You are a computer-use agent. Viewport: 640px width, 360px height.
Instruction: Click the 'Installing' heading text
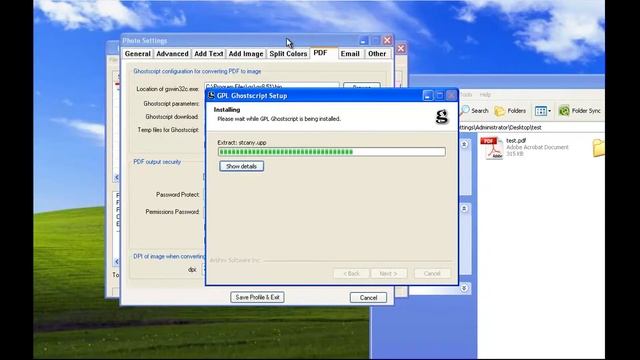click(227, 110)
